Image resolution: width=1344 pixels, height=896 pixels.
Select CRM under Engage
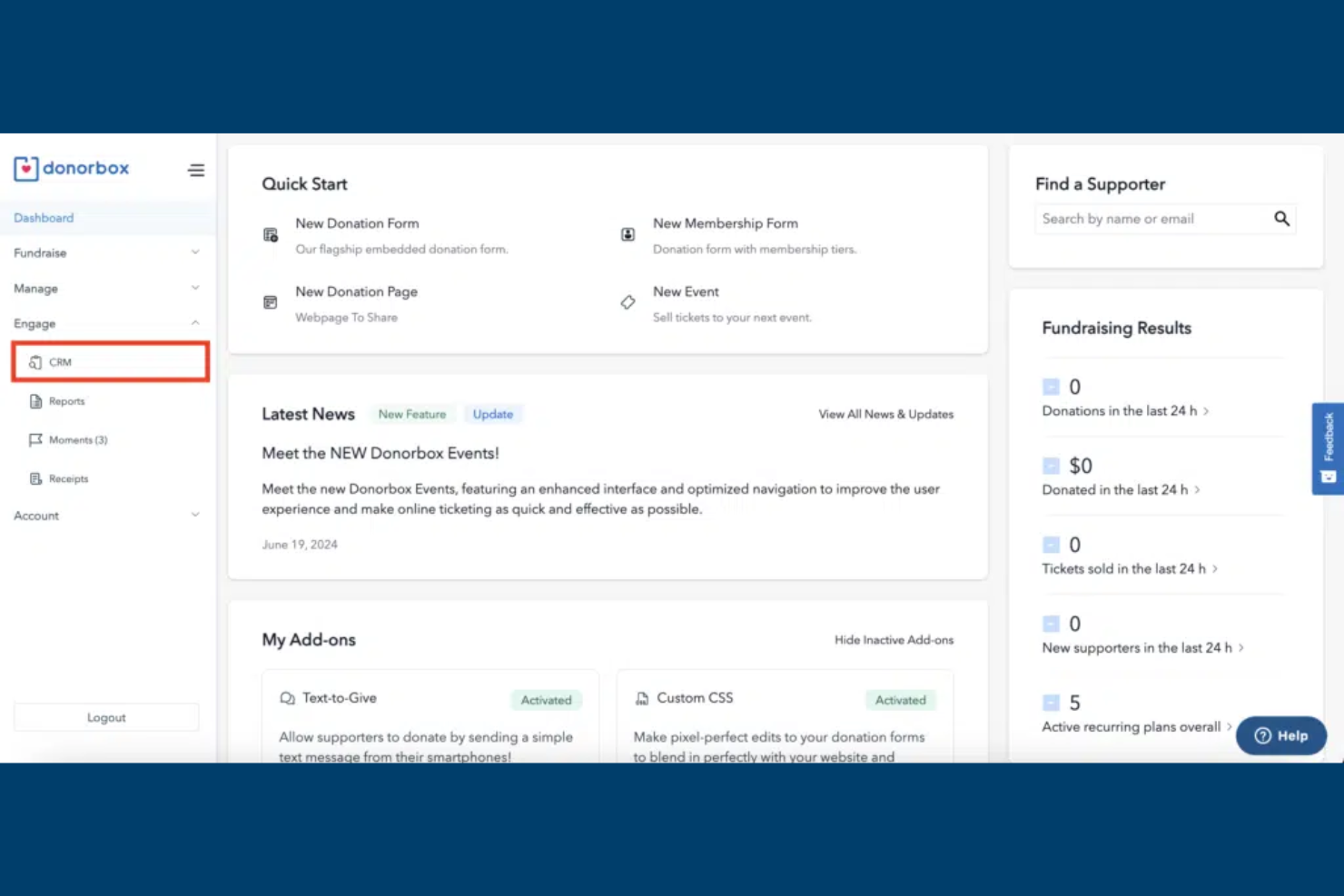pyautogui.click(x=111, y=362)
